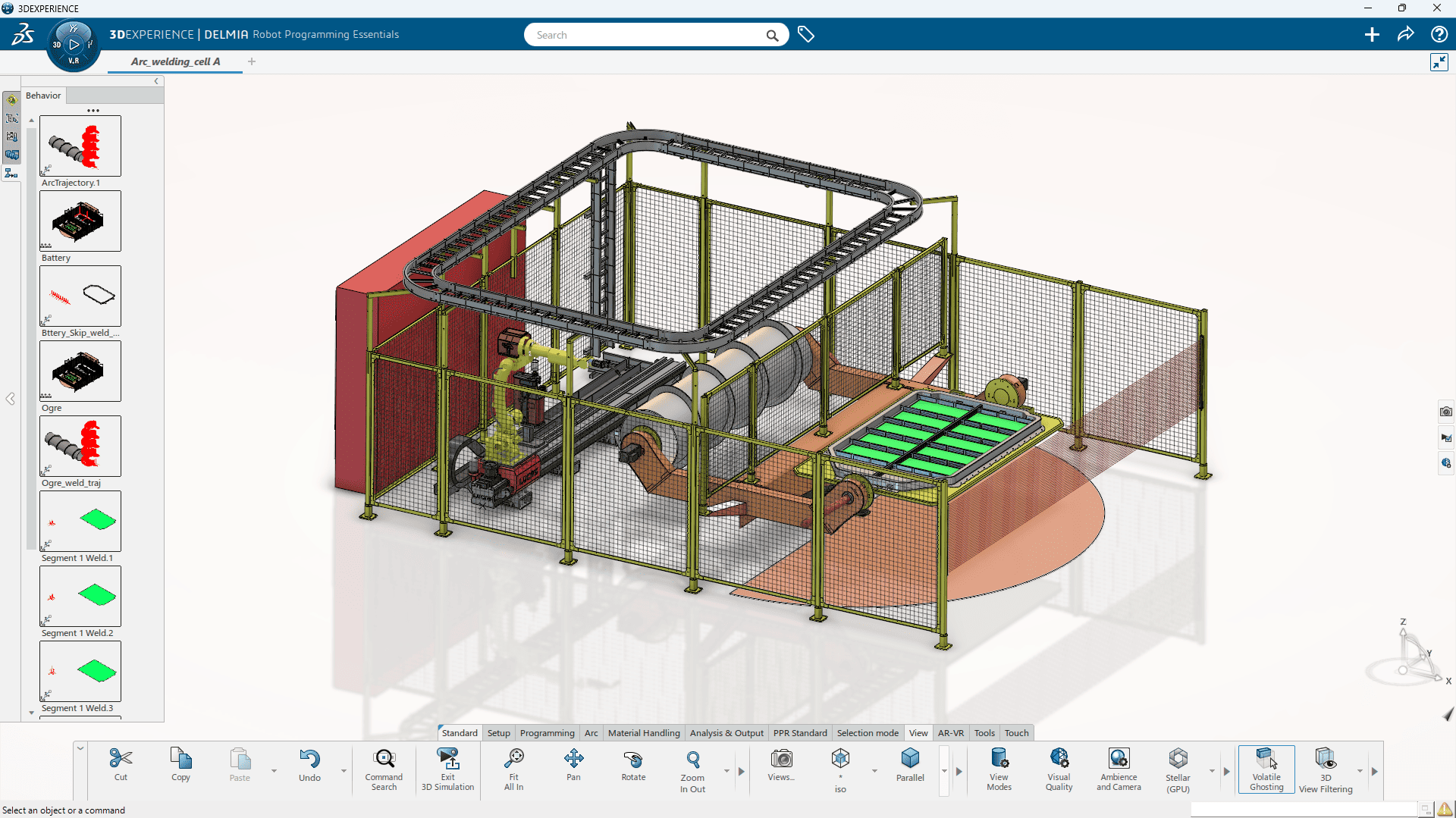
Task: Open the Analysis & Output tab
Action: 726,733
